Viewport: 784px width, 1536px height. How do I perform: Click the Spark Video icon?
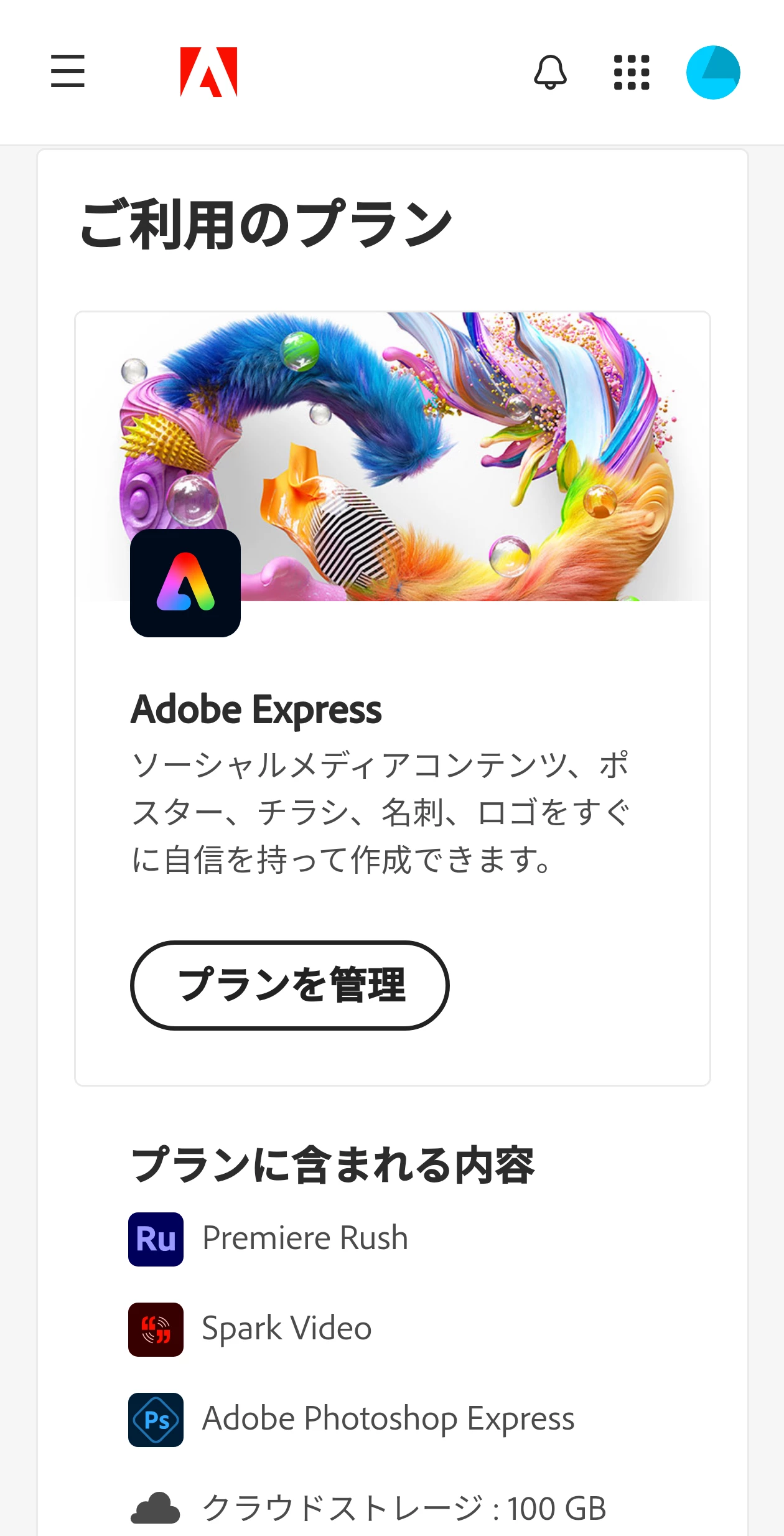tap(156, 1329)
